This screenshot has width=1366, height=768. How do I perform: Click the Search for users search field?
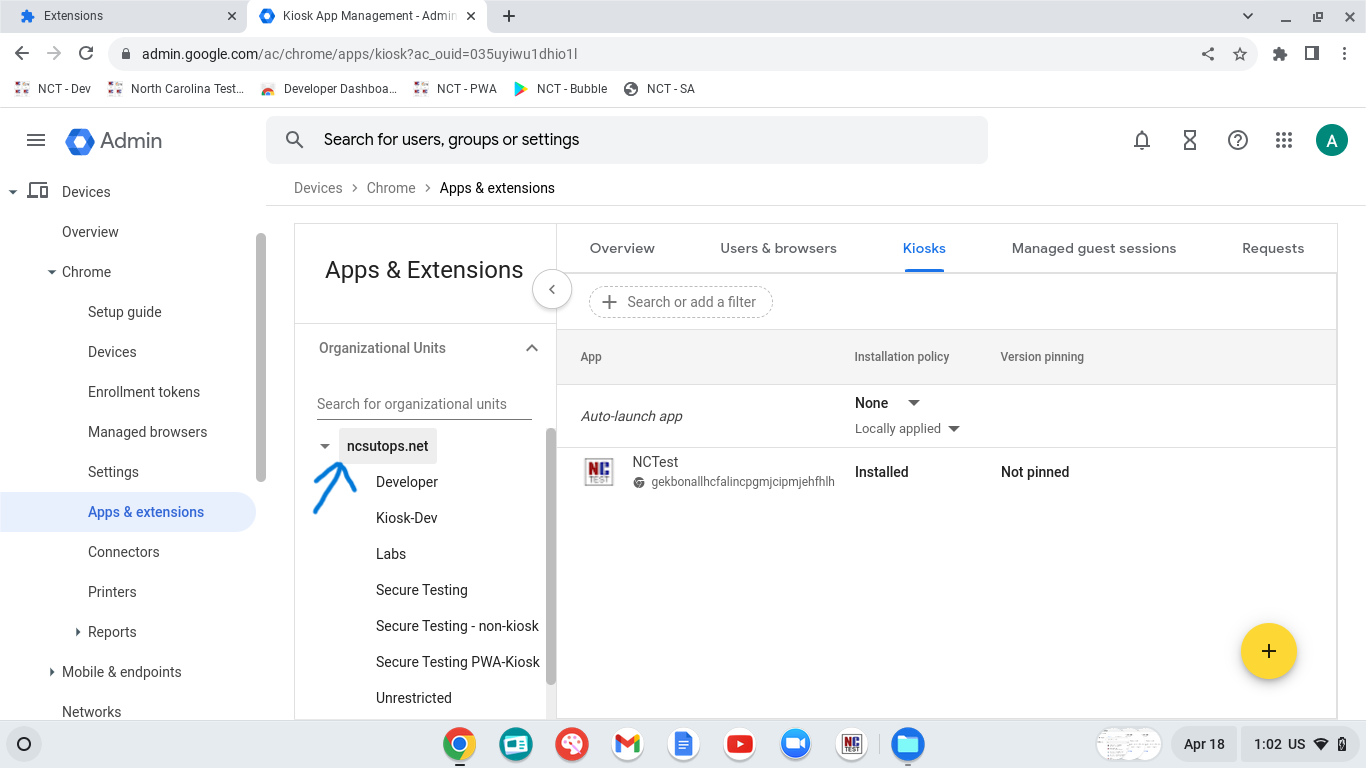[x=626, y=140]
